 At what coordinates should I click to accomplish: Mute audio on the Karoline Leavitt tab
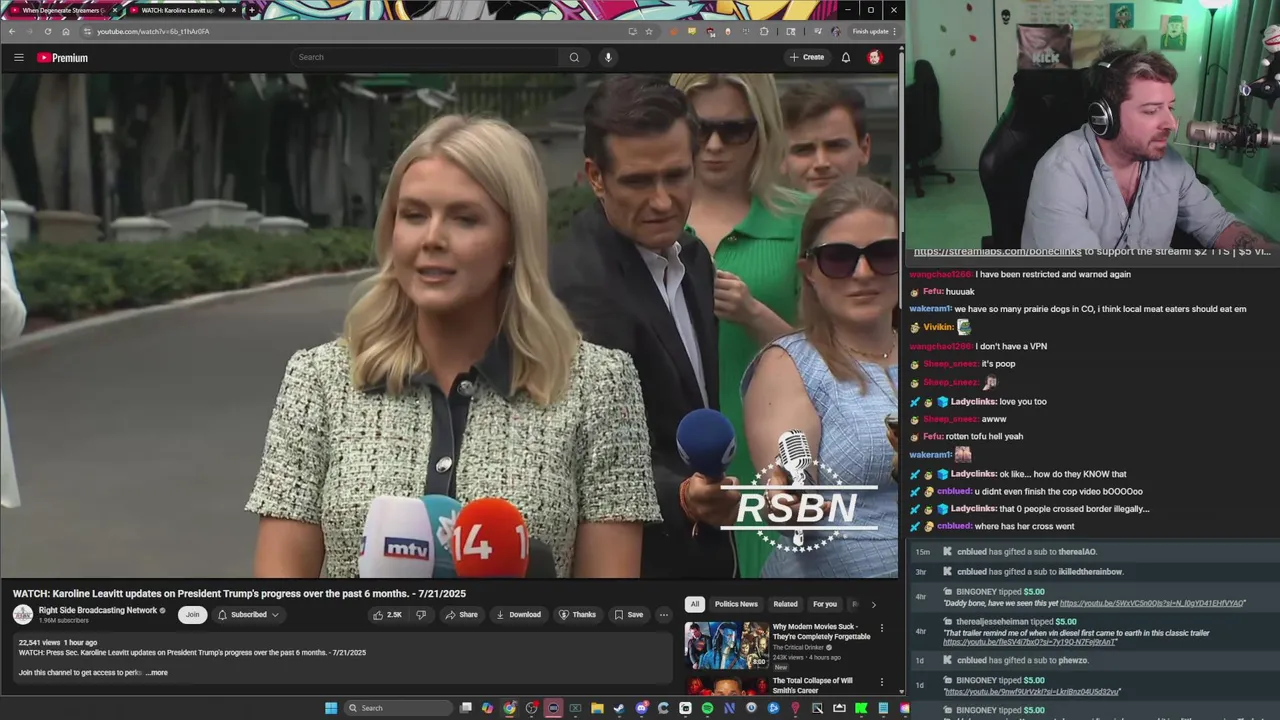(x=221, y=10)
